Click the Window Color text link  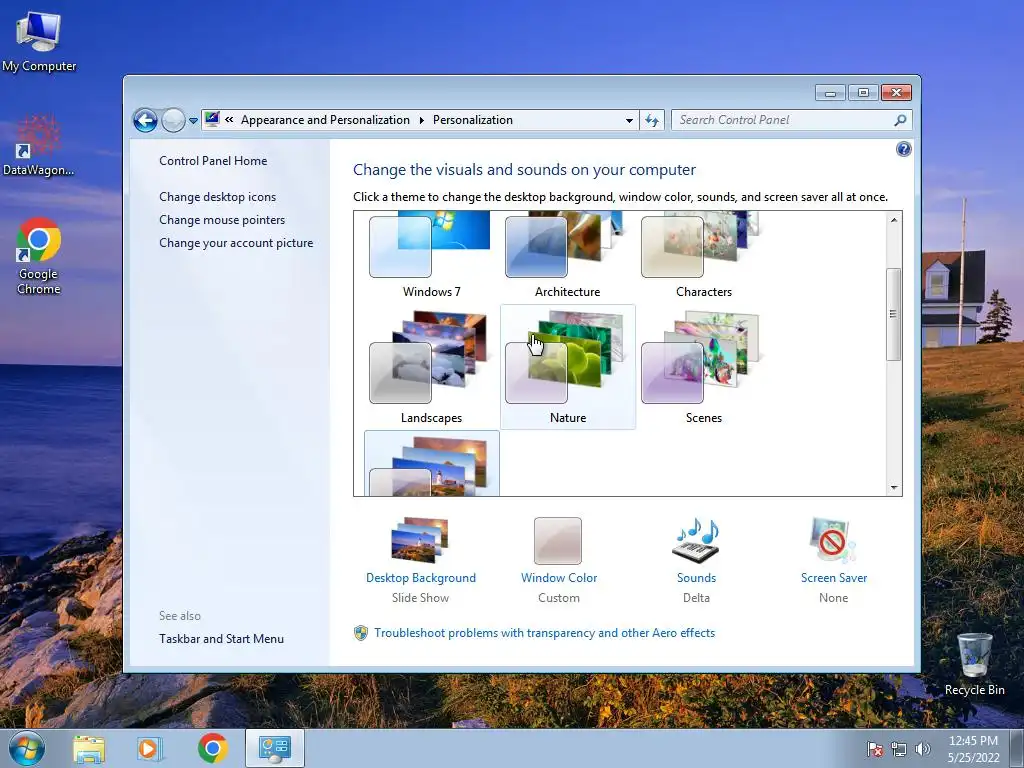tap(559, 578)
